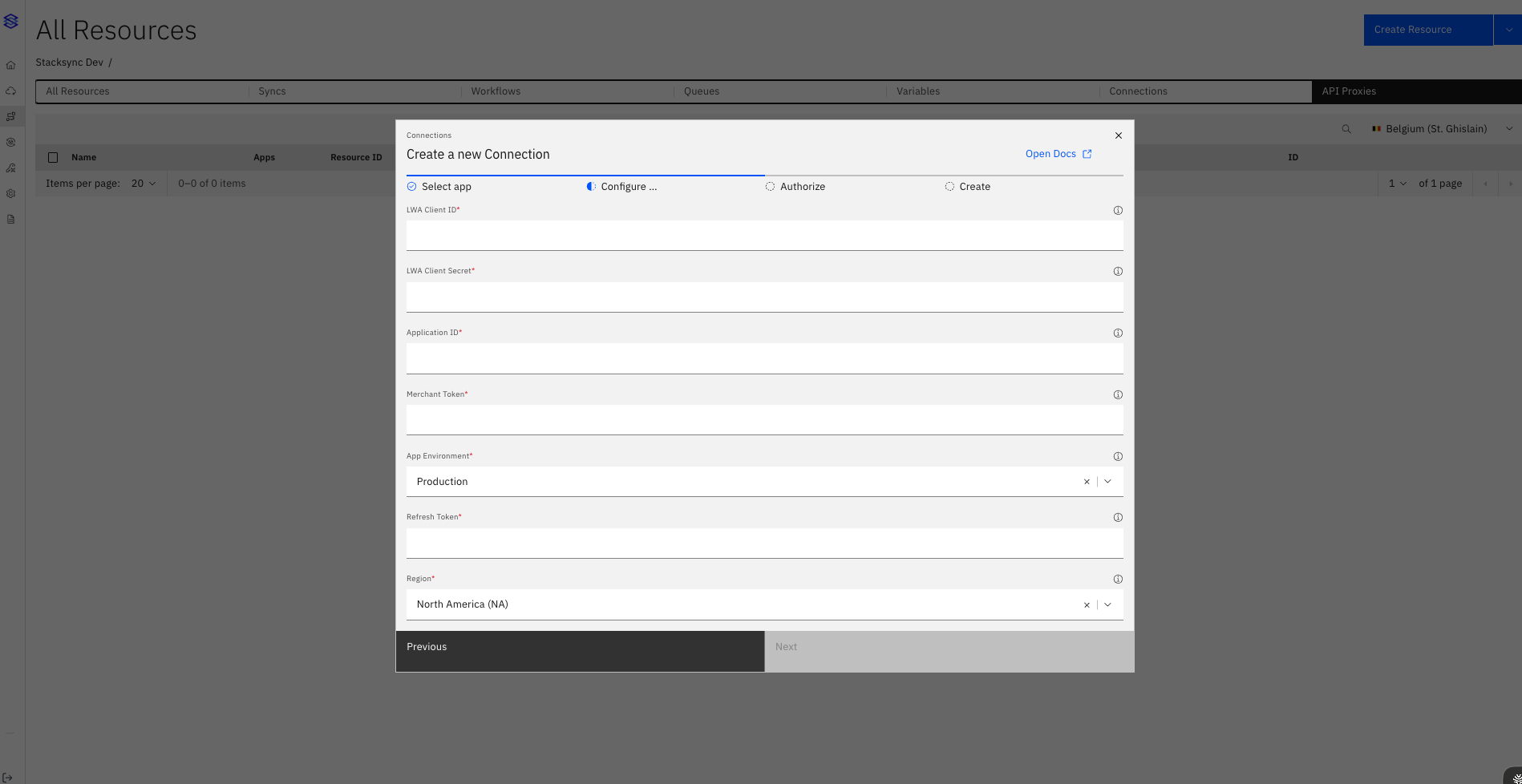Click the logout icon at sidebar bottom
The image size is (1522, 784).
point(8,777)
